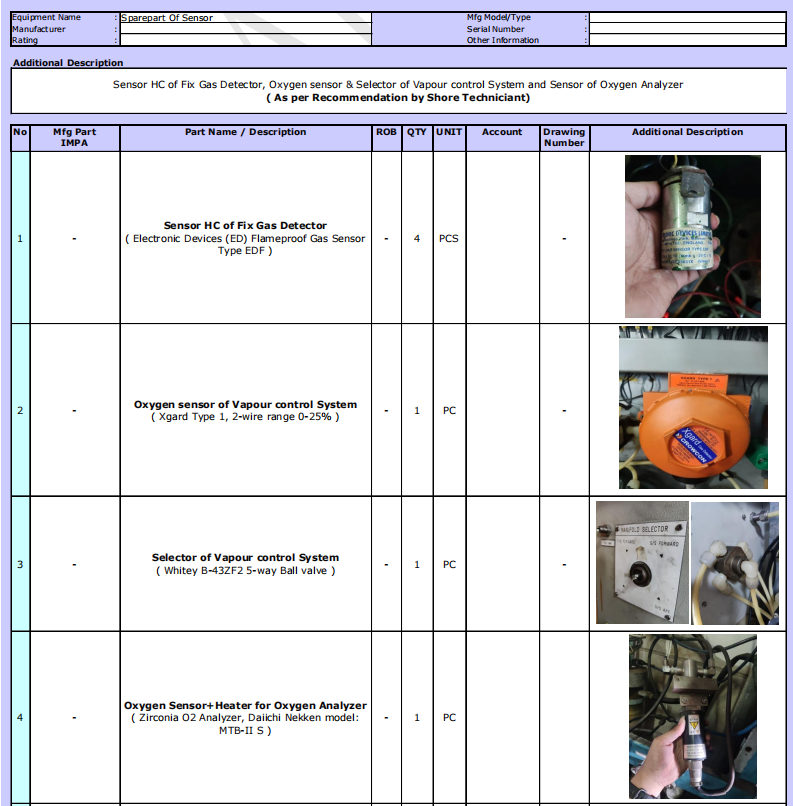
Task: Click the Equipment Name field 'Sparepart Of Sensor'
Action: [245, 18]
